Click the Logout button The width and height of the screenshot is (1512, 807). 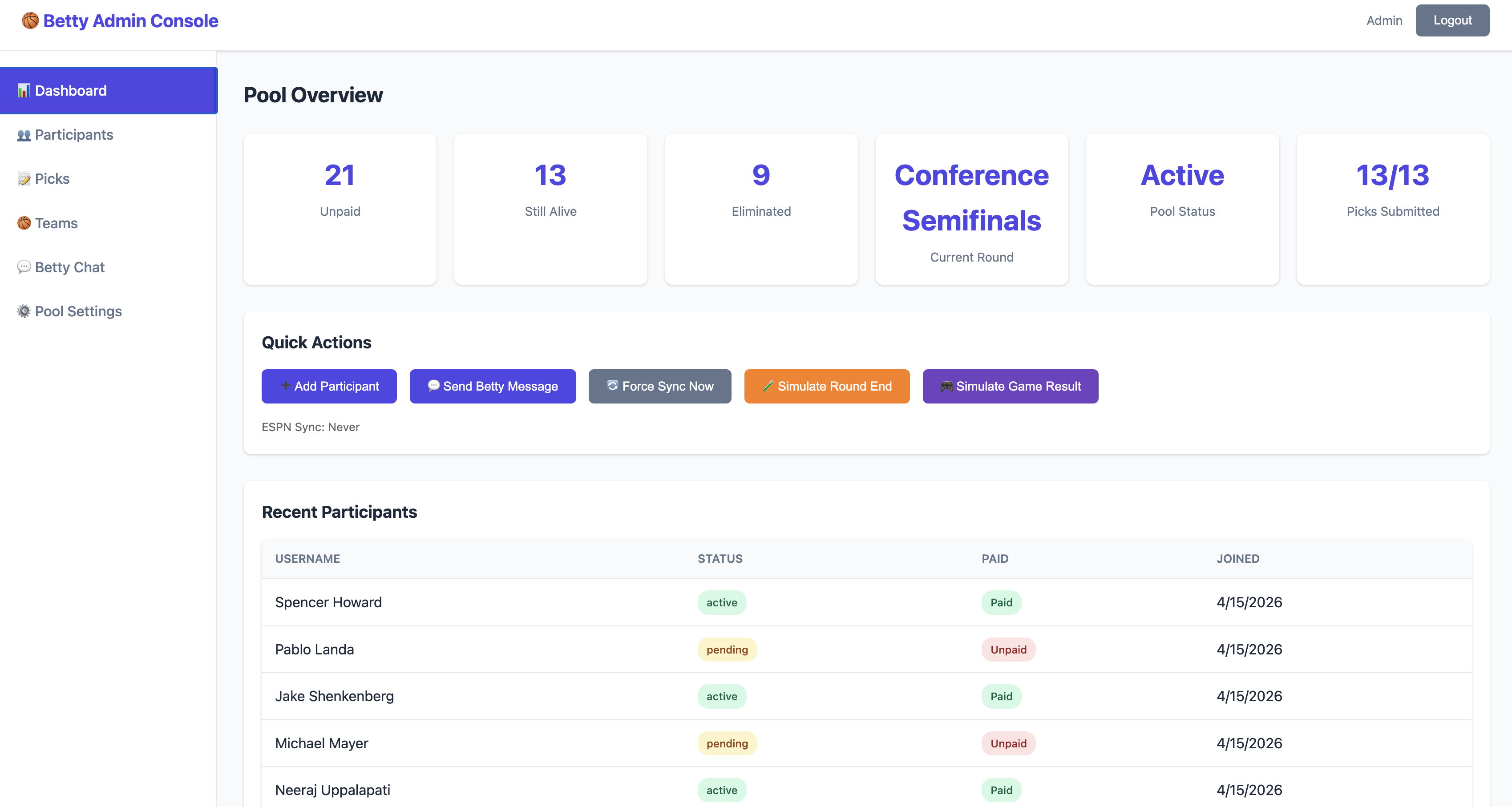pyautogui.click(x=1452, y=20)
